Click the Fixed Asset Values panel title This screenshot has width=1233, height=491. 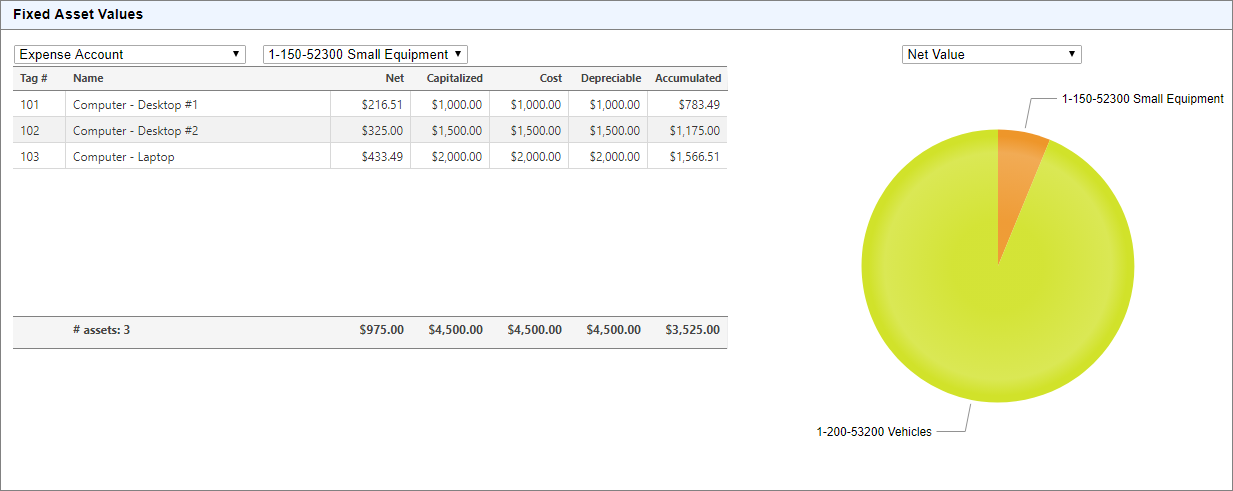tap(78, 15)
